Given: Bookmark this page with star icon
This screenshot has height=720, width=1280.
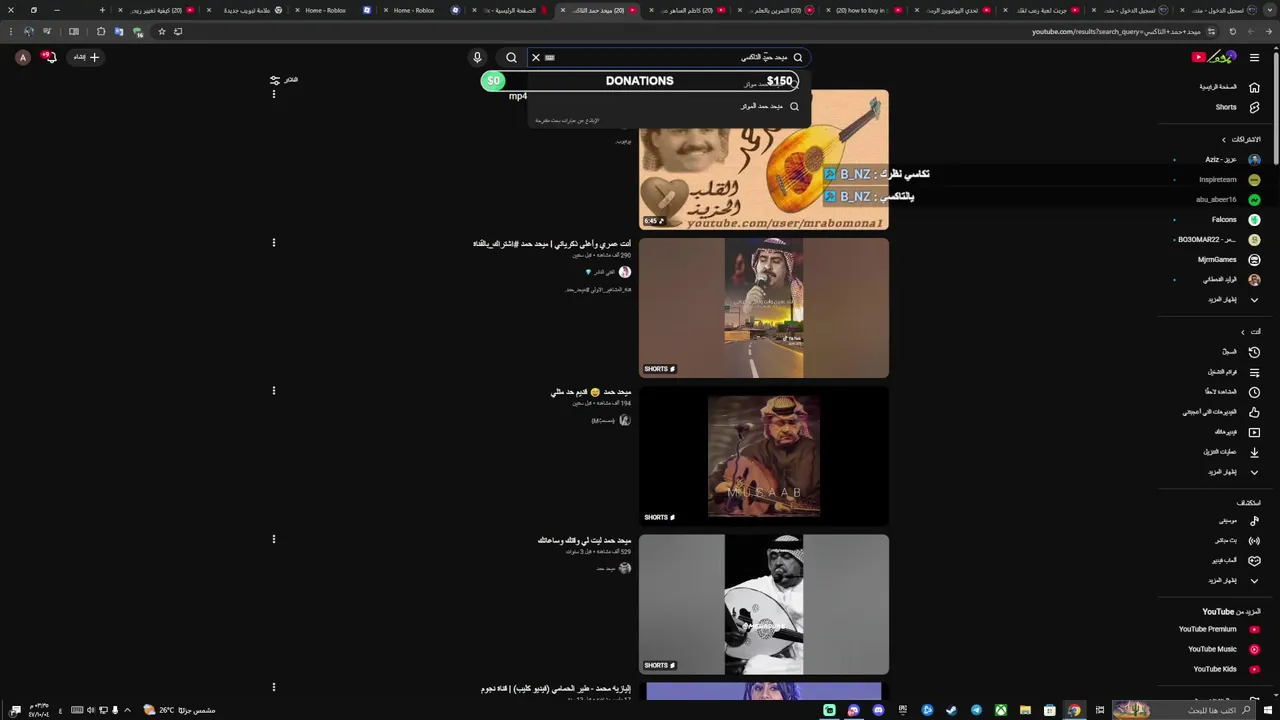Looking at the screenshot, I should pyautogui.click(x=162, y=31).
